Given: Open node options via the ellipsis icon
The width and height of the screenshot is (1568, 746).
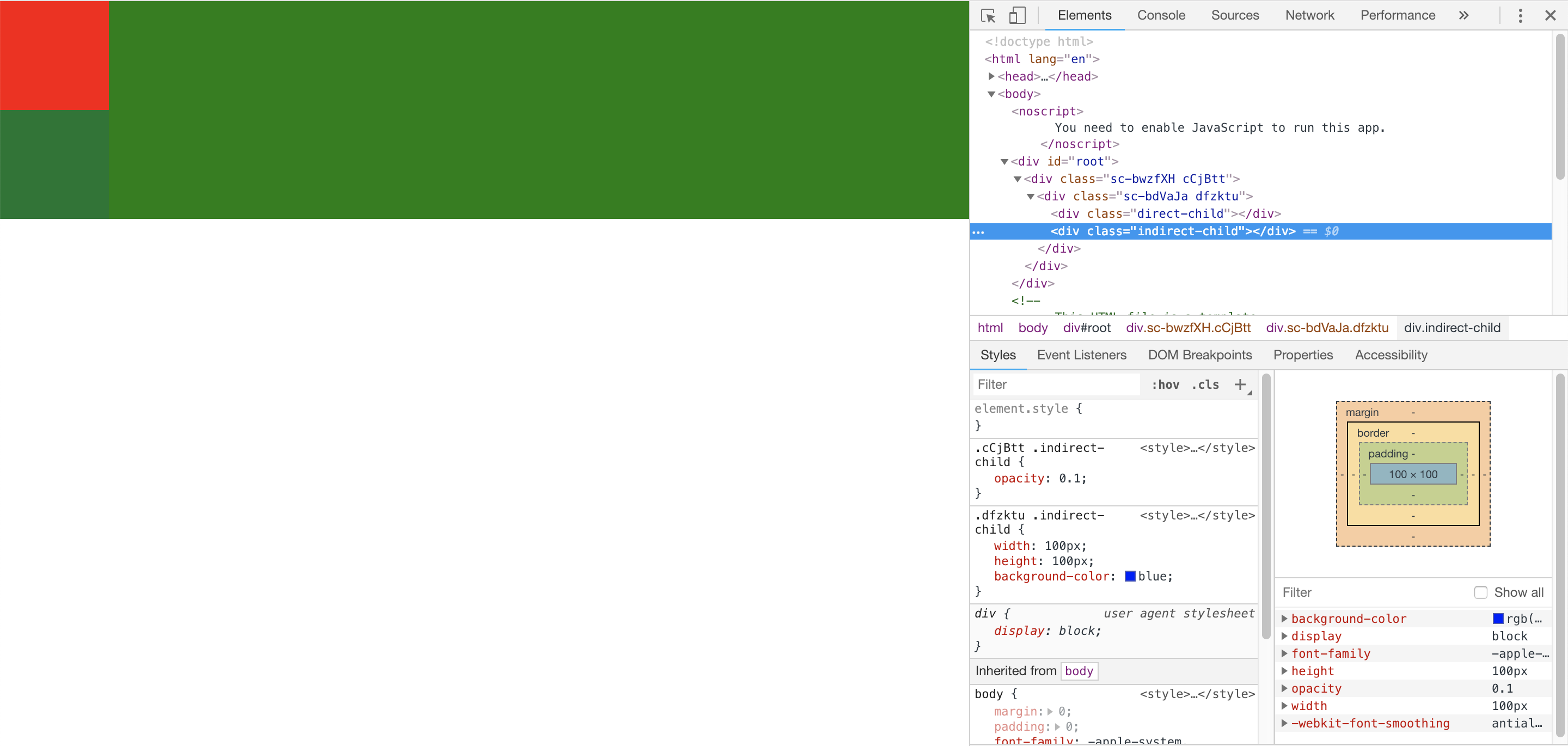Looking at the screenshot, I should (x=979, y=231).
